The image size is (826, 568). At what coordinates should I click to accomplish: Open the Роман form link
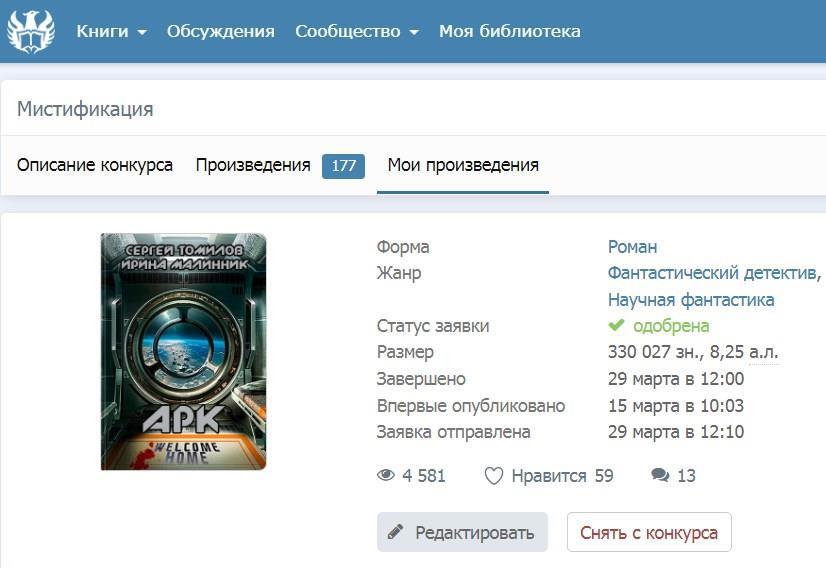(632, 247)
